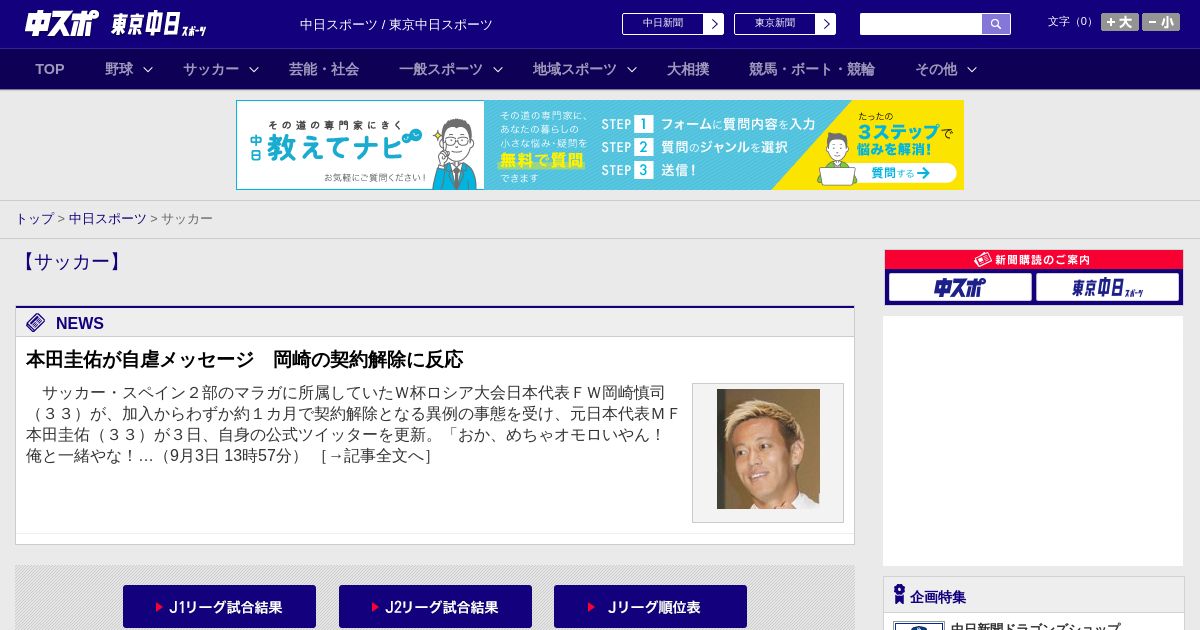Click the 教えてナビ banner advertisement

click(x=600, y=145)
